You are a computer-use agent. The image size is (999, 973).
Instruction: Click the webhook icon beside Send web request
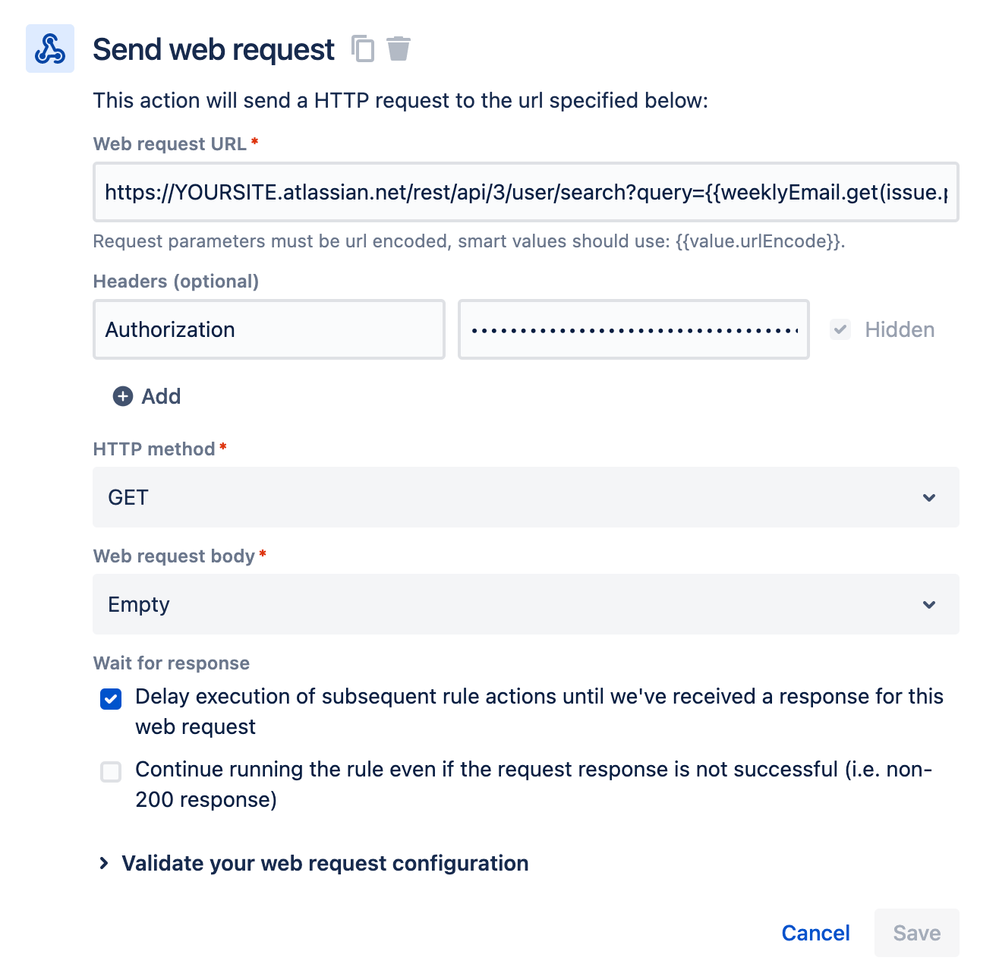(50, 48)
